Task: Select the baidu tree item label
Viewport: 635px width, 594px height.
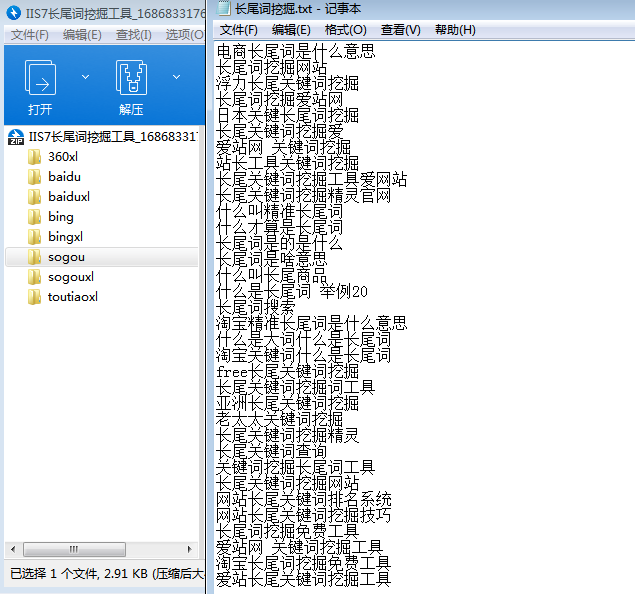Action: pos(64,177)
